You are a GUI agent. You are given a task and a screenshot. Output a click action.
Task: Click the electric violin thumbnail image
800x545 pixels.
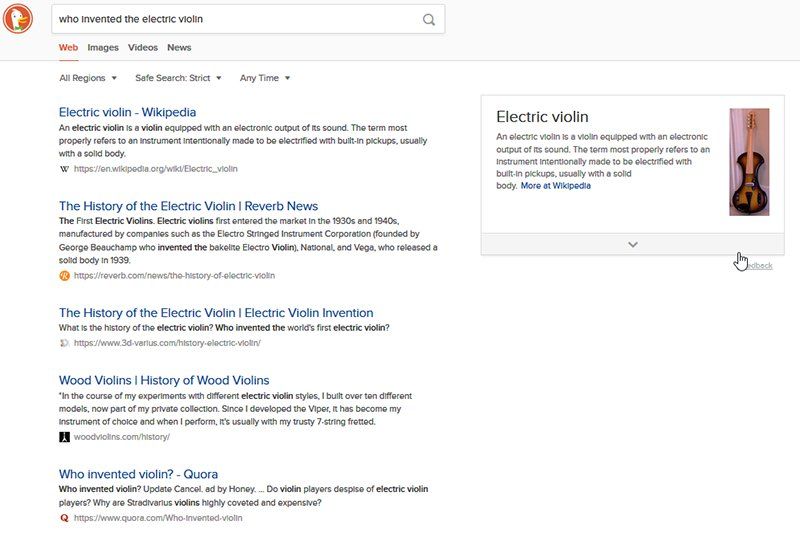[749, 162]
